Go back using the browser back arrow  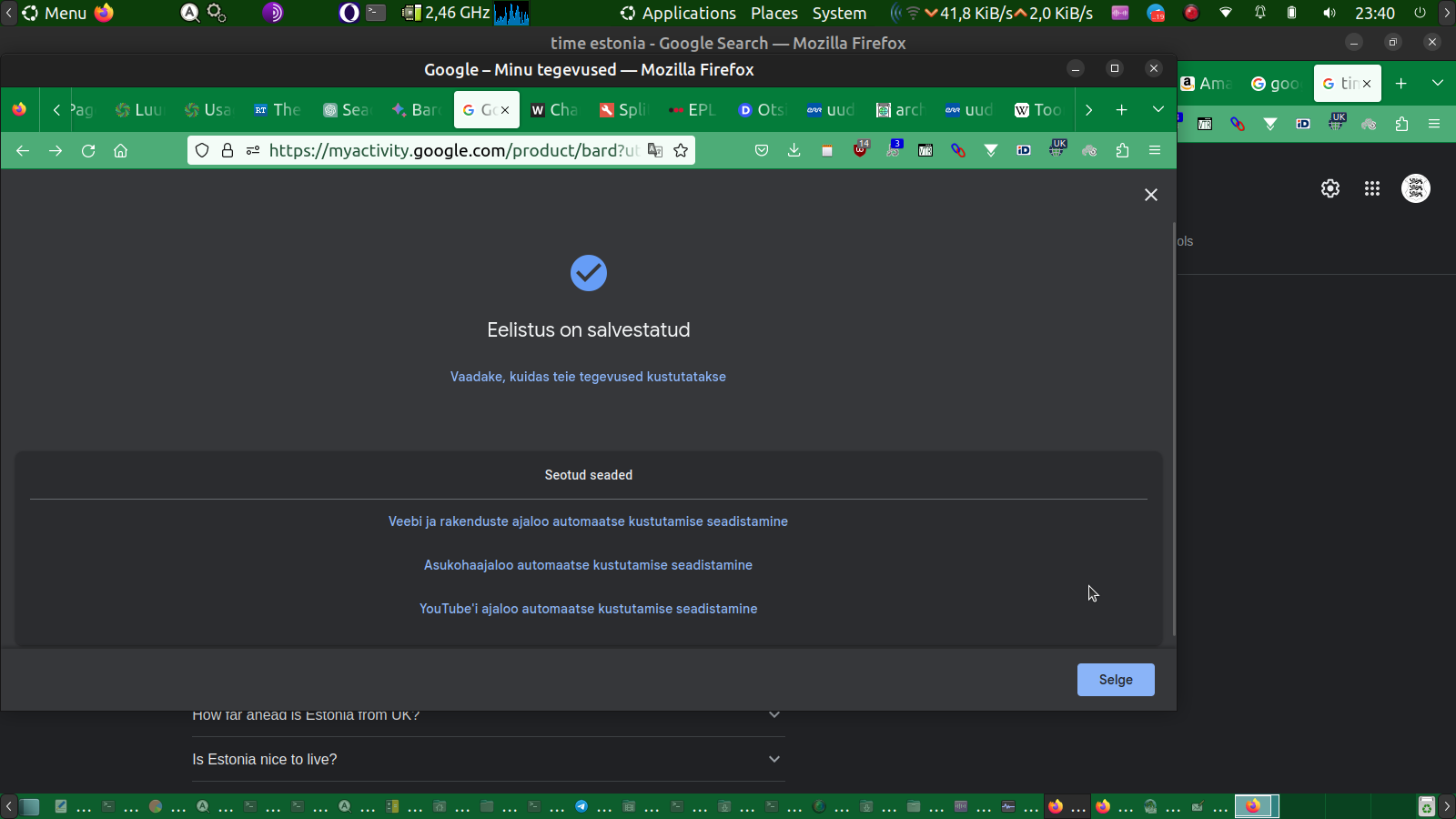(x=23, y=151)
